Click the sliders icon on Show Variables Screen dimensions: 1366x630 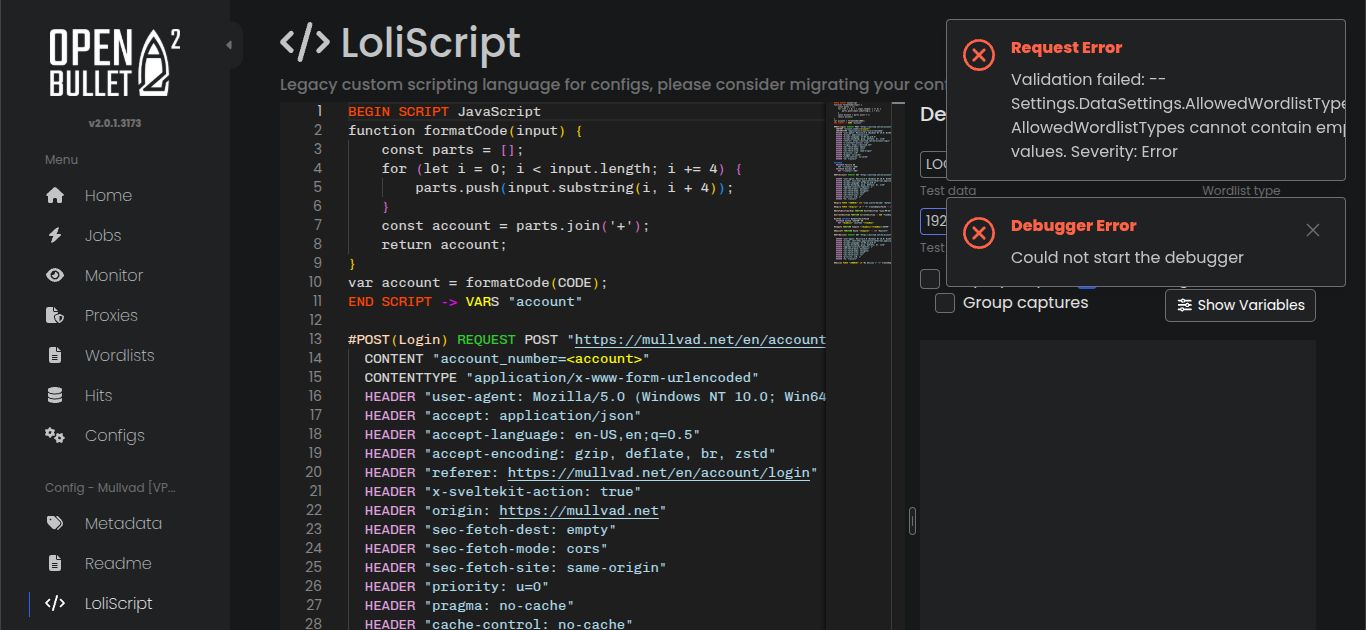[1184, 305]
